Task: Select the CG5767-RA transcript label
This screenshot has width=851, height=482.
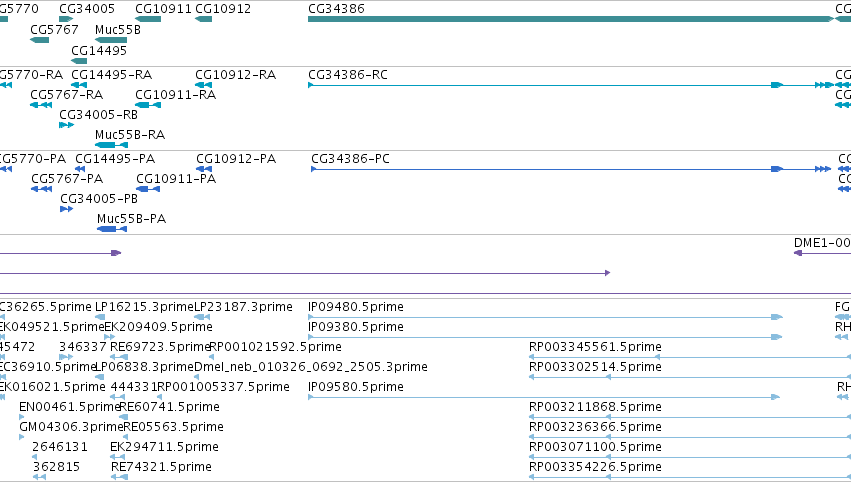Action: (66, 94)
